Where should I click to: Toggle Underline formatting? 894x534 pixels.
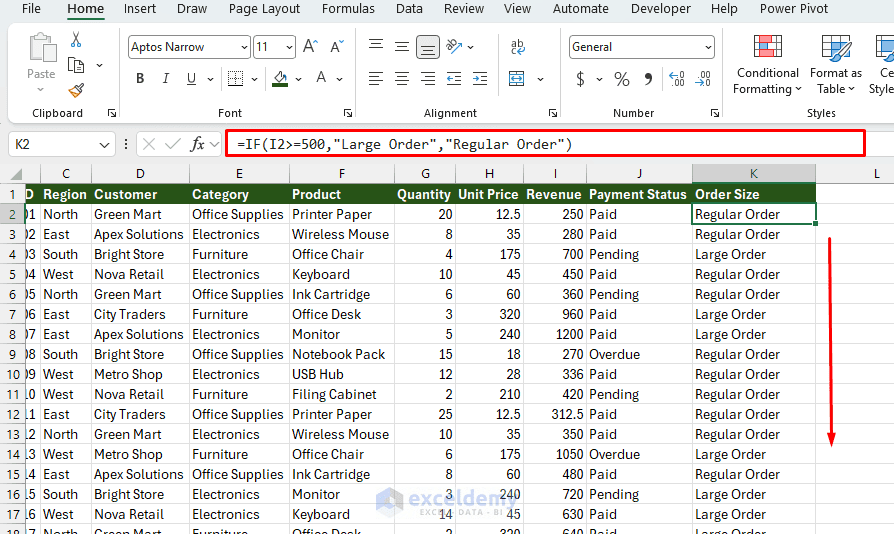[x=192, y=79]
